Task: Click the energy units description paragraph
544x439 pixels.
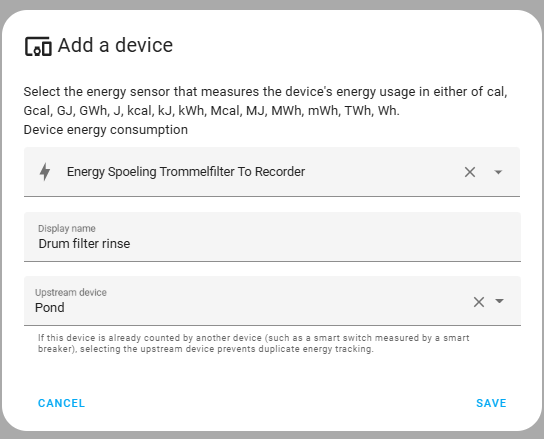Action: point(265,101)
